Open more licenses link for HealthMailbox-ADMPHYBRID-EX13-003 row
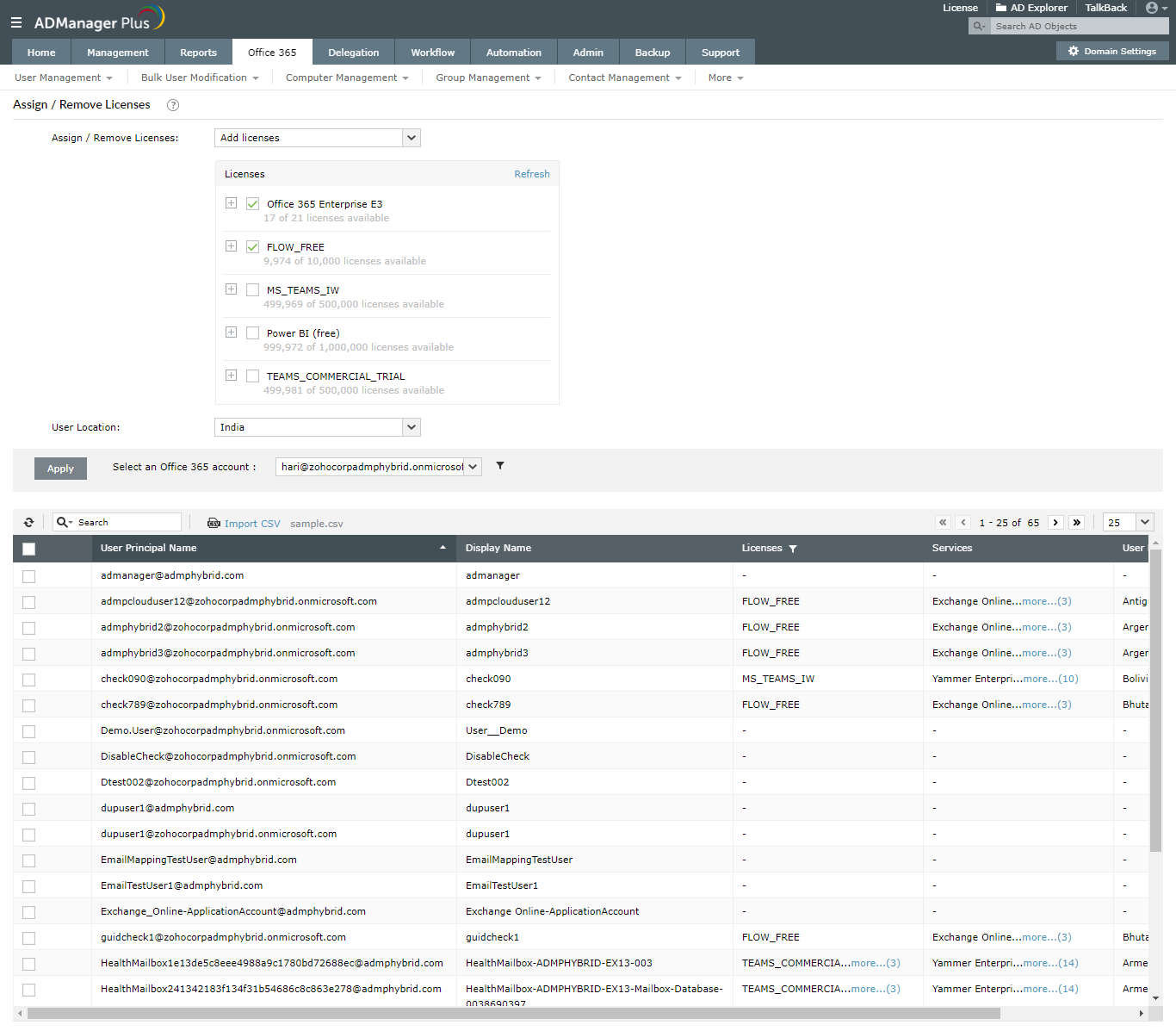 (876, 963)
